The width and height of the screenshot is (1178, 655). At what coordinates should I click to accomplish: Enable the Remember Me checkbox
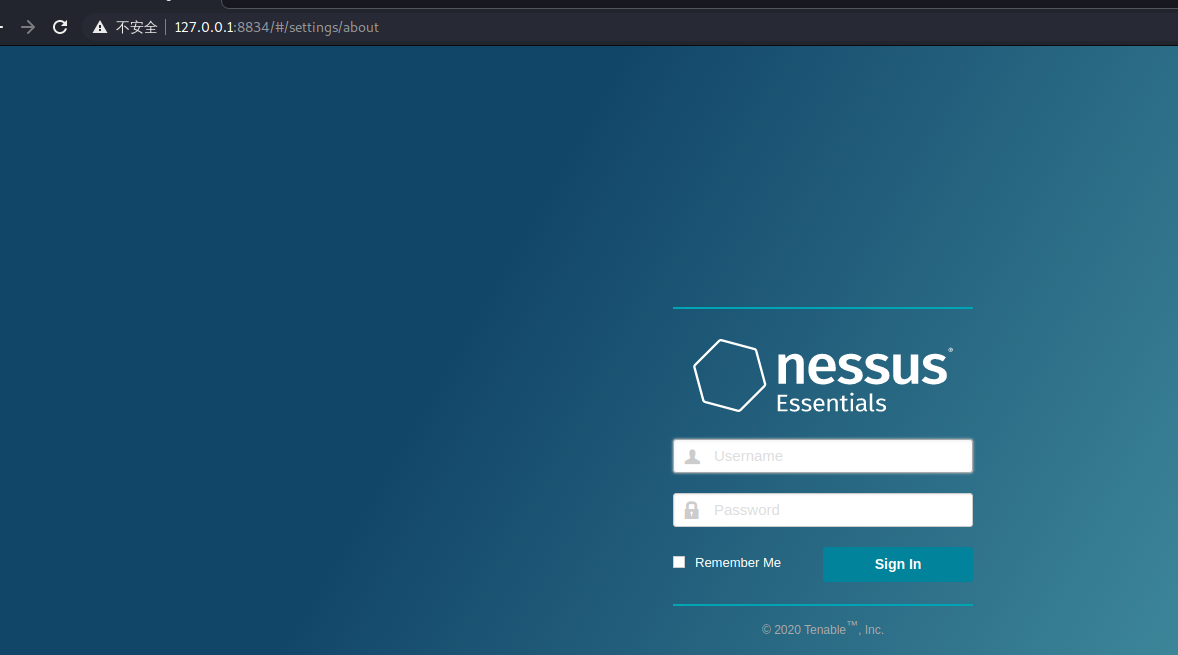(679, 562)
